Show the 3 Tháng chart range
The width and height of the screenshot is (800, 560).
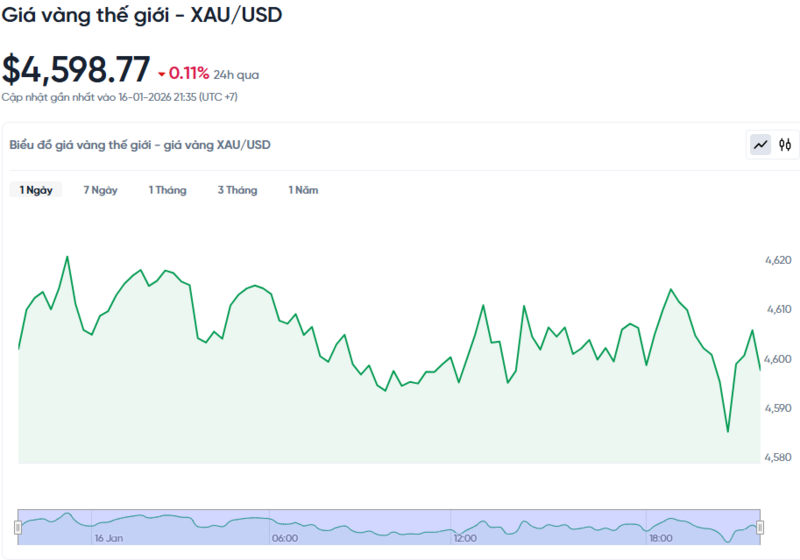coord(237,190)
